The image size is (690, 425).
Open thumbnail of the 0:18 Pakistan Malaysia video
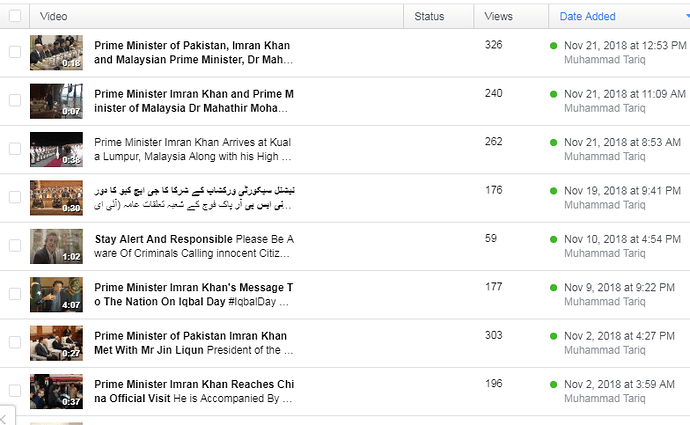tap(56, 53)
